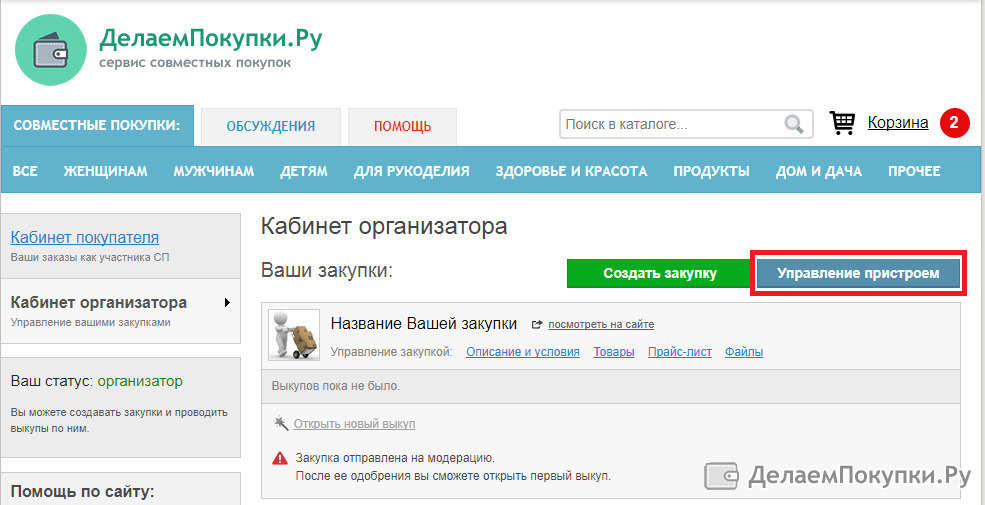Select the ЖЕНЩИНАМ category
The height and width of the screenshot is (505, 985).
click(106, 171)
